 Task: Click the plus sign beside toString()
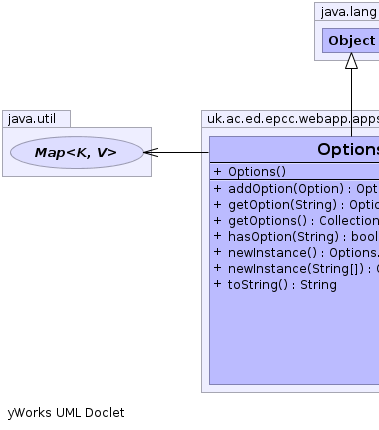point(217,284)
